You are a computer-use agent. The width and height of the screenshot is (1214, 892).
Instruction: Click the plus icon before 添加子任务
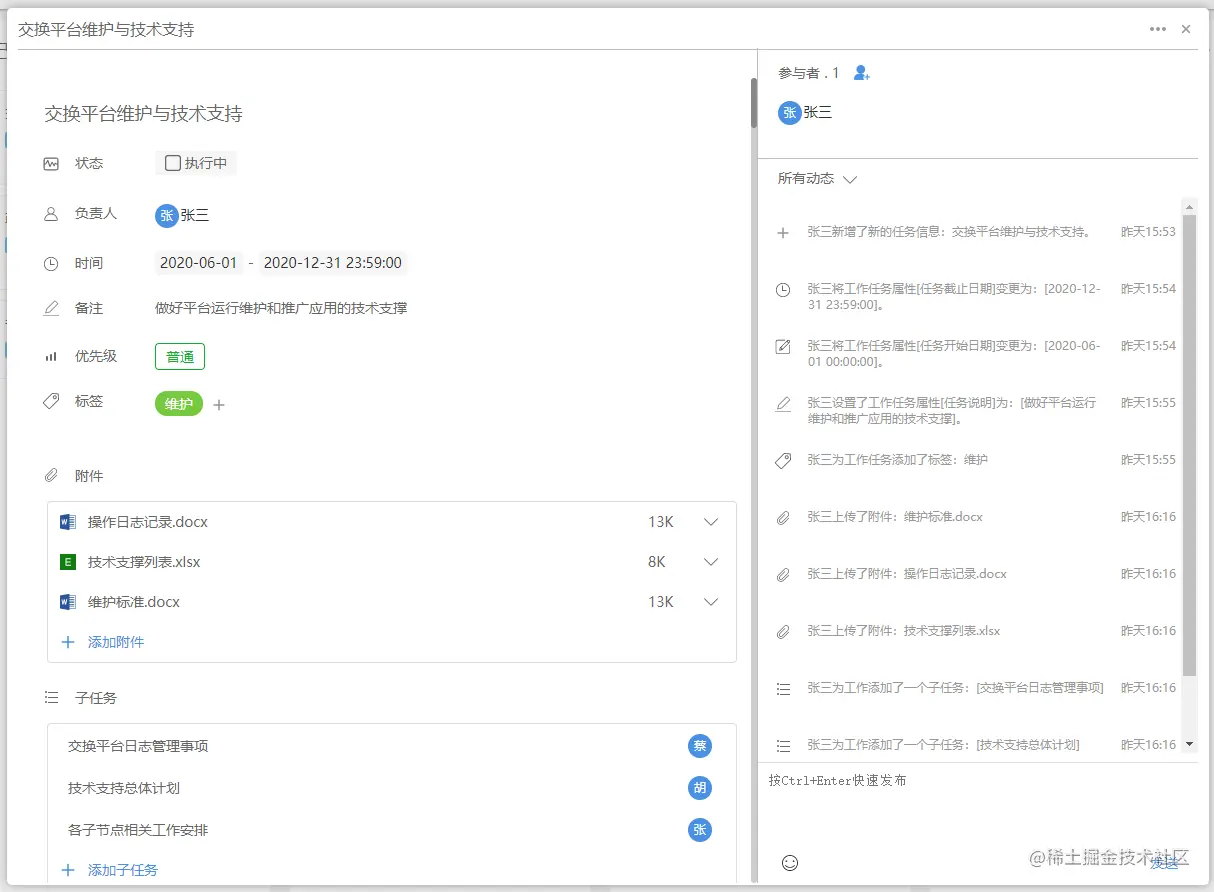tap(68, 870)
